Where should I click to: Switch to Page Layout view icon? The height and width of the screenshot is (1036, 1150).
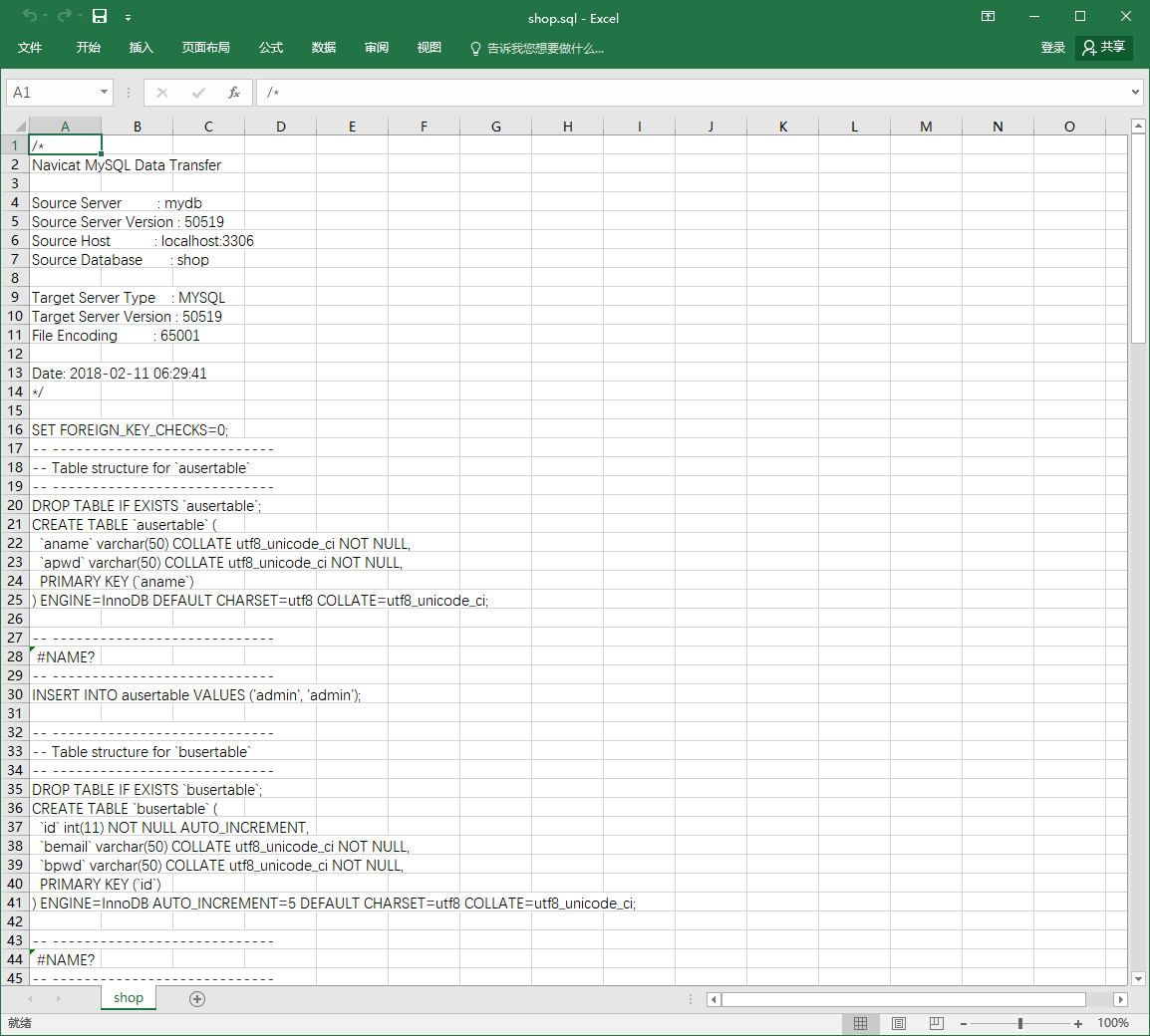pyautogui.click(x=899, y=1023)
